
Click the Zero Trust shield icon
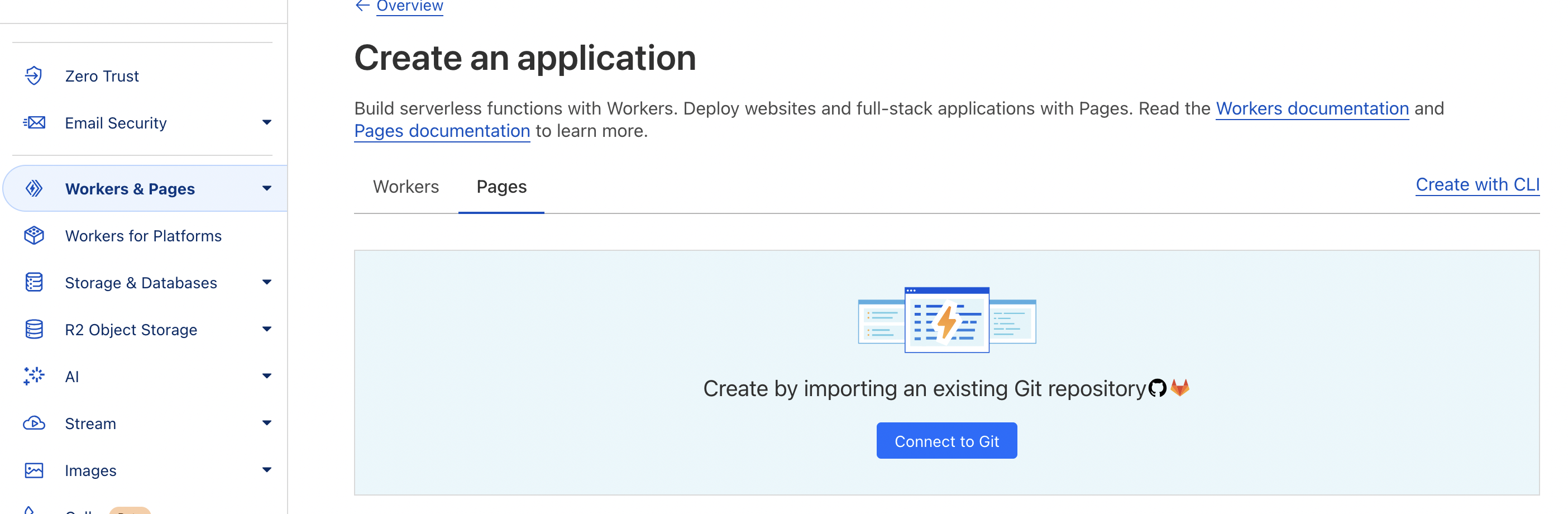pyautogui.click(x=34, y=75)
